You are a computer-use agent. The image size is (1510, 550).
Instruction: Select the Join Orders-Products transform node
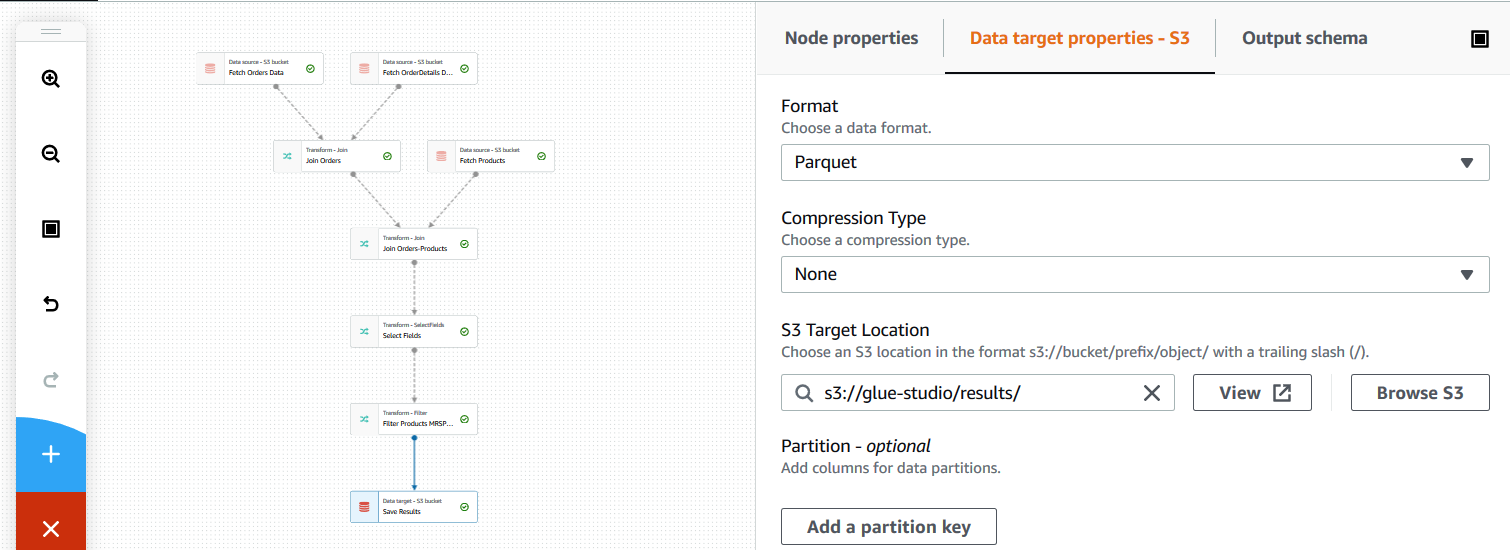[414, 244]
